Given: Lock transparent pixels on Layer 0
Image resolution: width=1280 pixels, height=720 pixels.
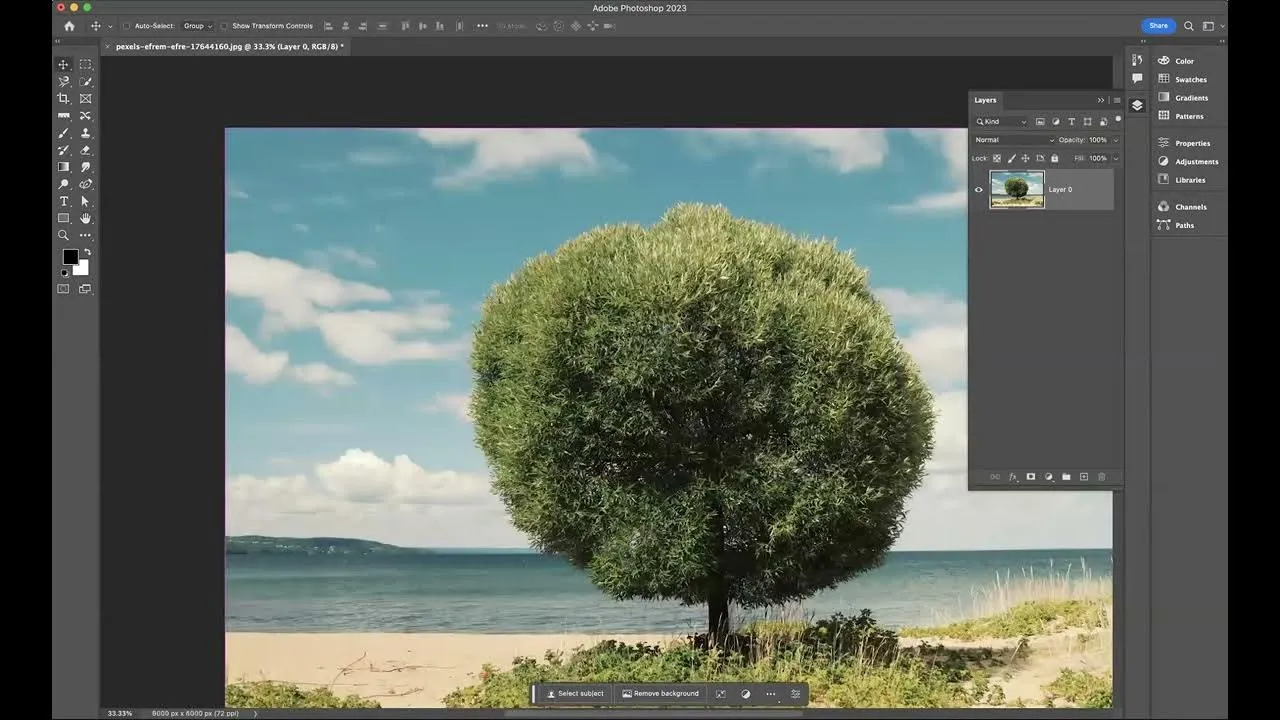Looking at the screenshot, I should click(x=997, y=158).
